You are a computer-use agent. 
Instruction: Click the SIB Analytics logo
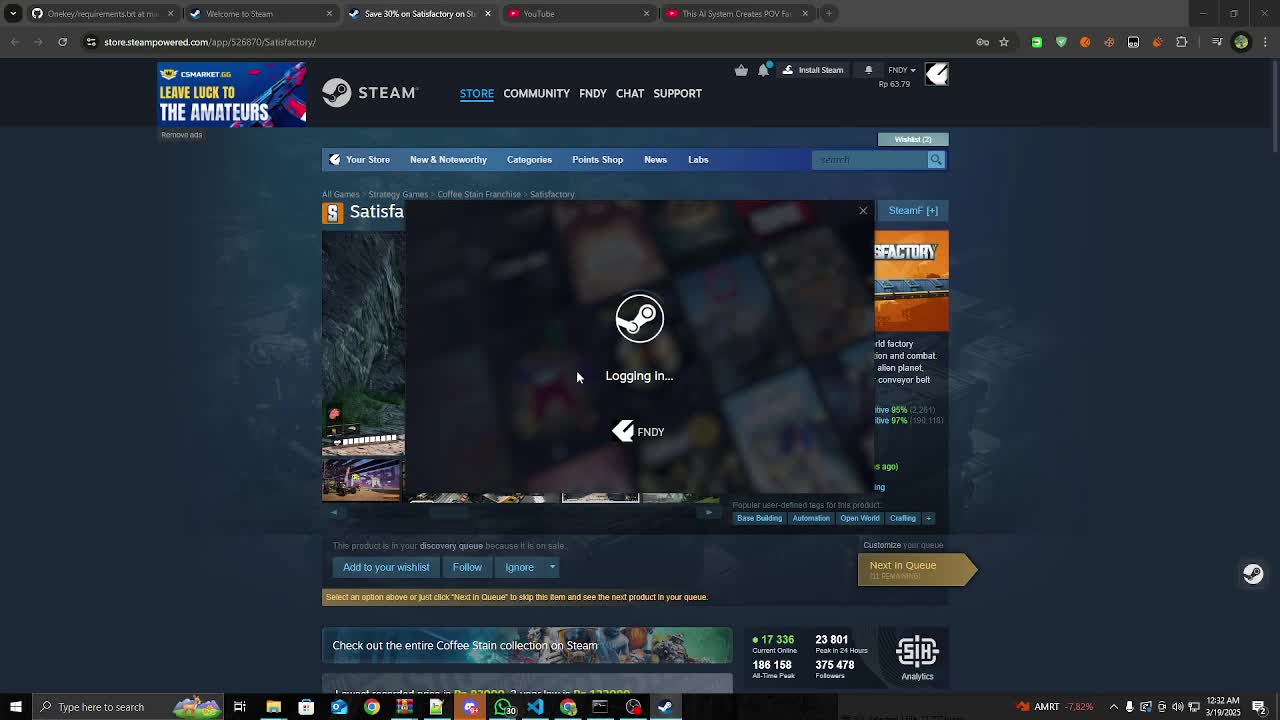(917, 650)
